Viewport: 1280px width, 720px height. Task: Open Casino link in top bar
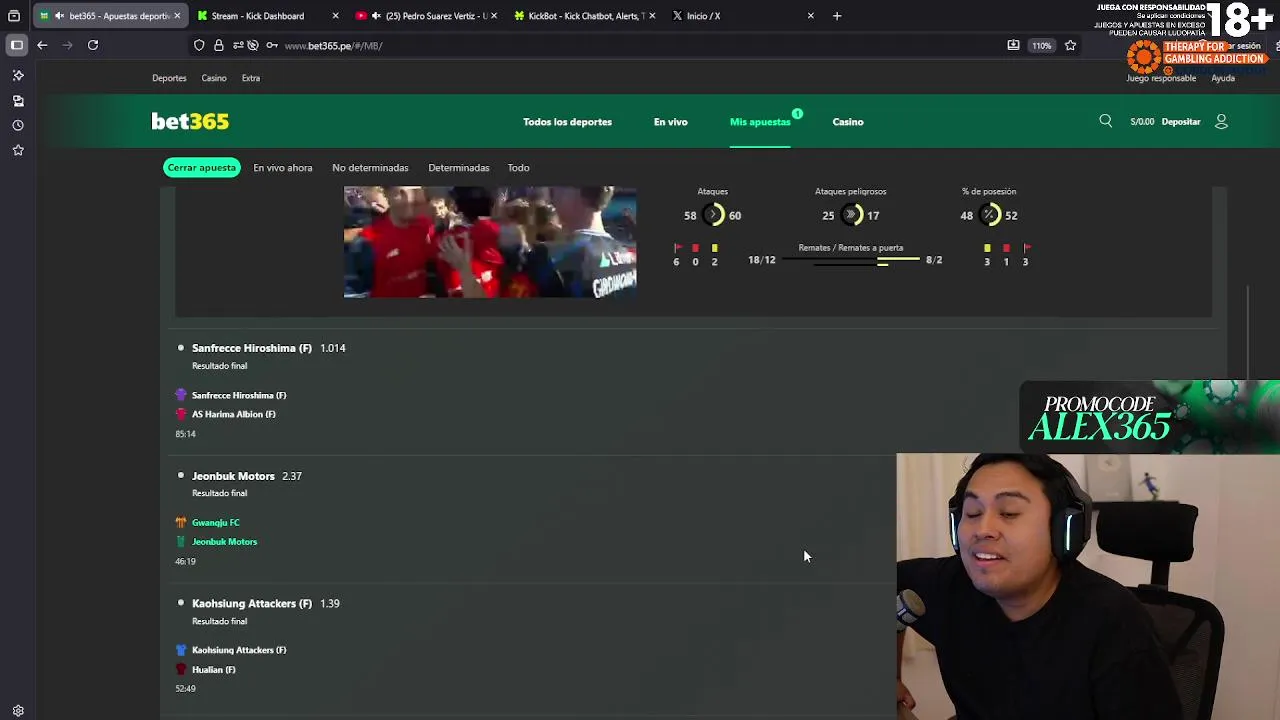(214, 78)
